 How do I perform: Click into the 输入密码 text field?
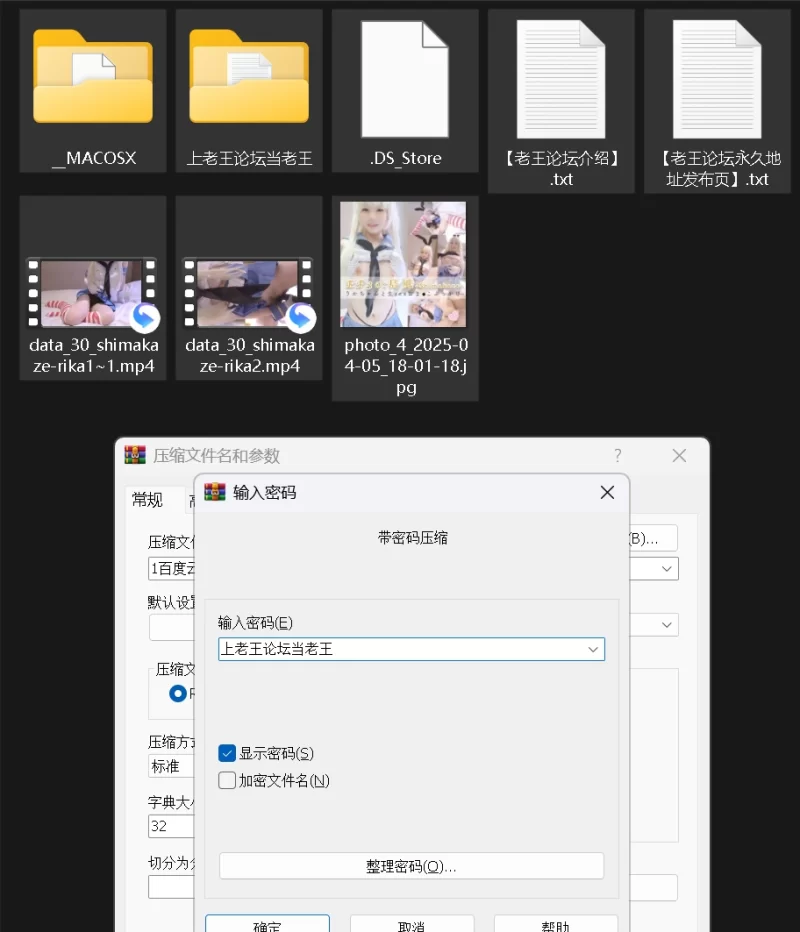(x=400, y=650)
